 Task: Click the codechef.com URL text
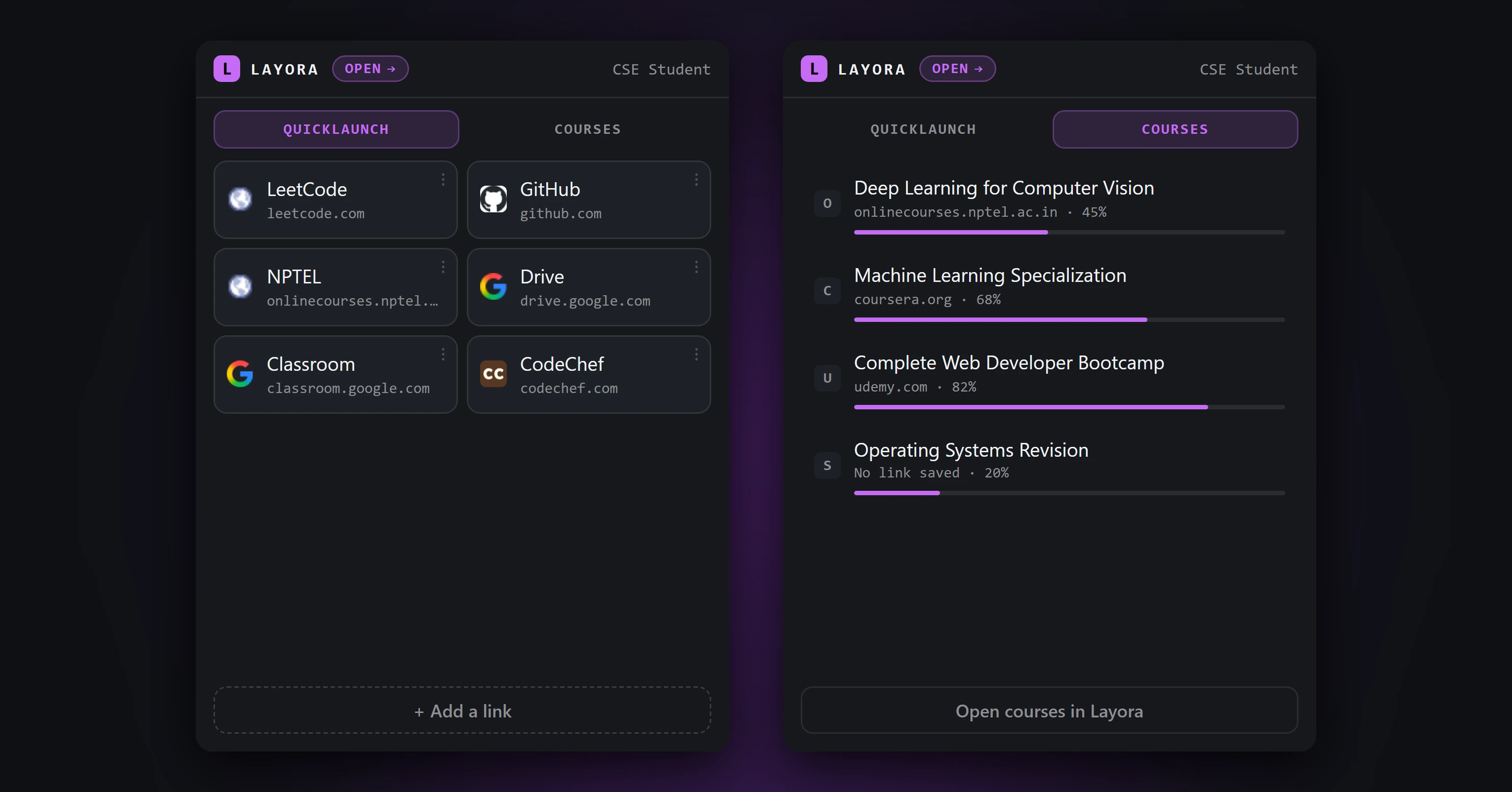click(x=569, y=389)
